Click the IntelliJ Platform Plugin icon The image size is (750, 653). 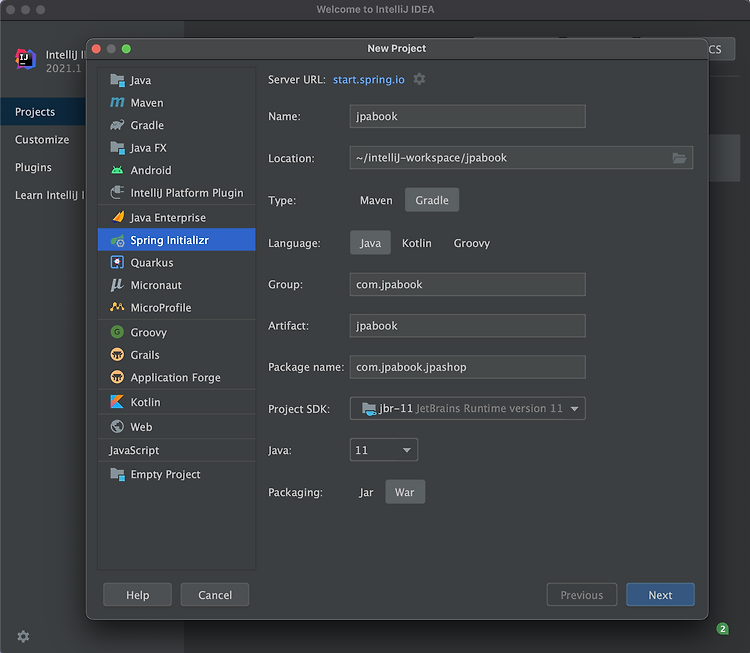[x=117, y=192]
